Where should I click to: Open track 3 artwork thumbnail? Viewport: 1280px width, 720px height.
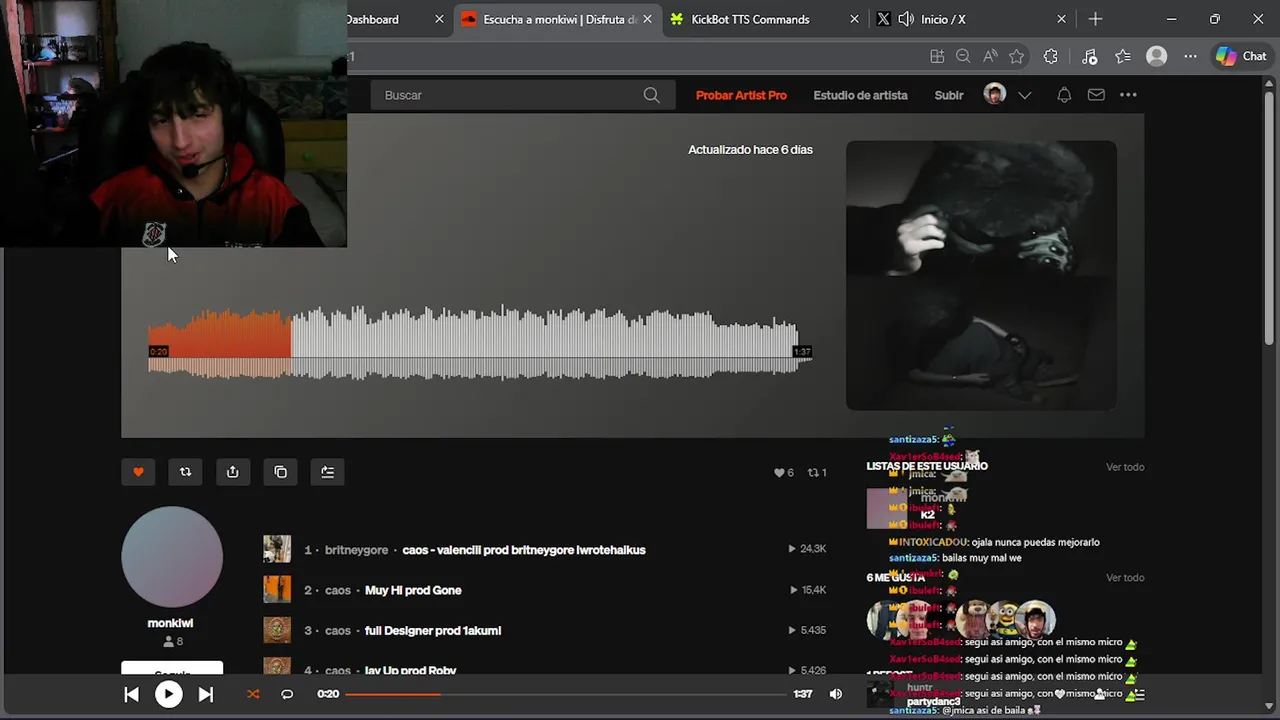click(277, 630)
